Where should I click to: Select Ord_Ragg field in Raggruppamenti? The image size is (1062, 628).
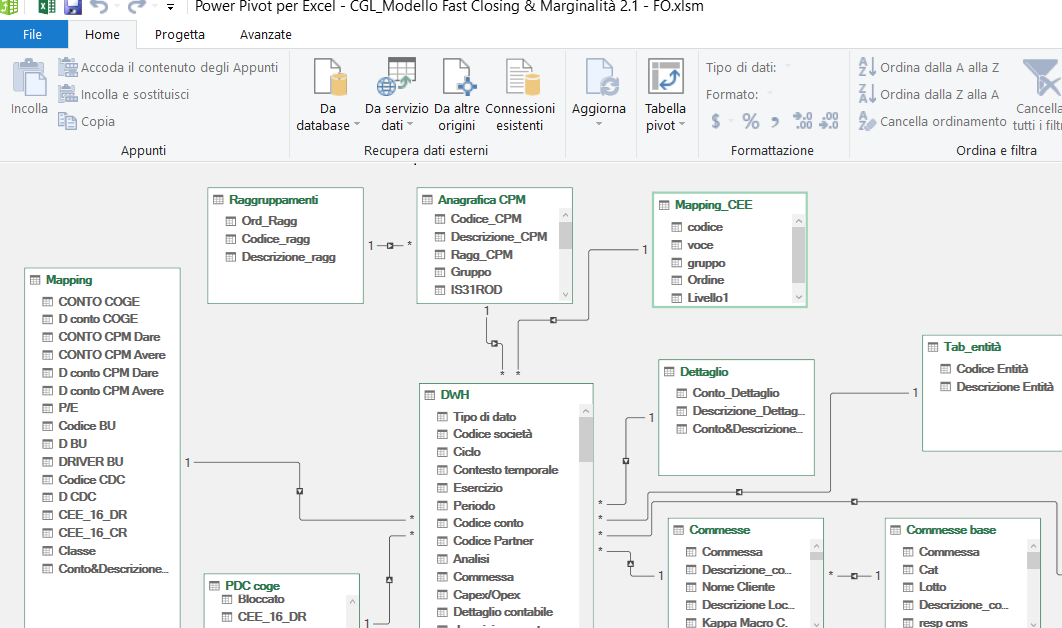coord(269,221)
